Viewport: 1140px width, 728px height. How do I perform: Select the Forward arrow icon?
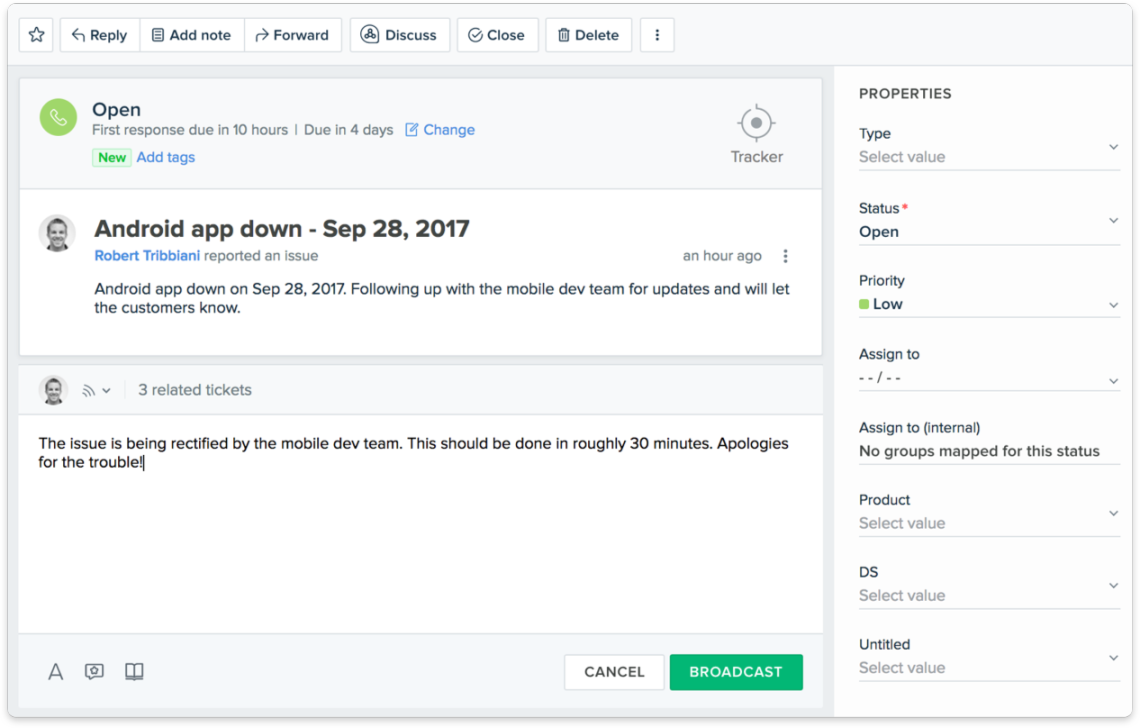[x=260, y=34]
